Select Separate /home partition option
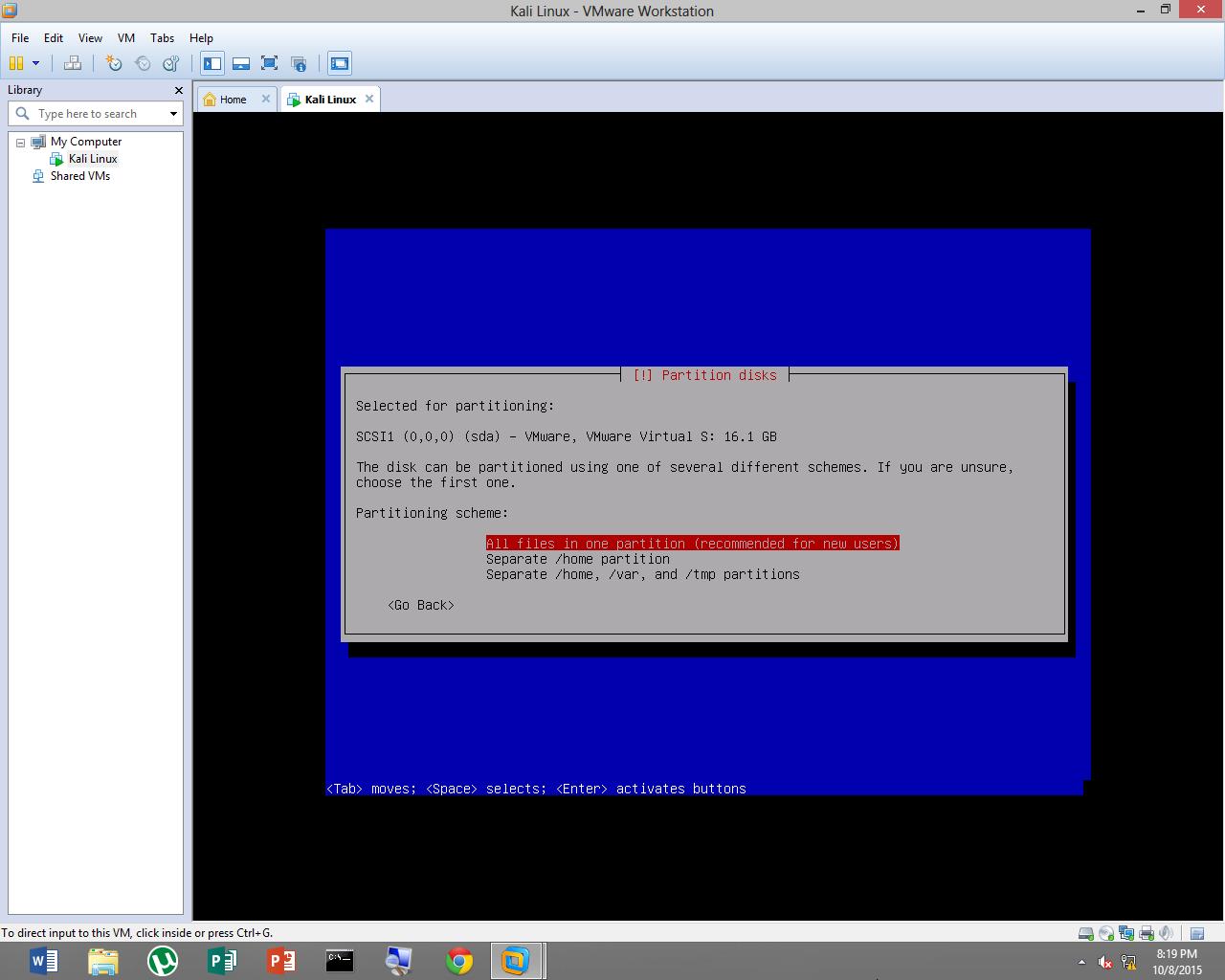 point(578,559)
